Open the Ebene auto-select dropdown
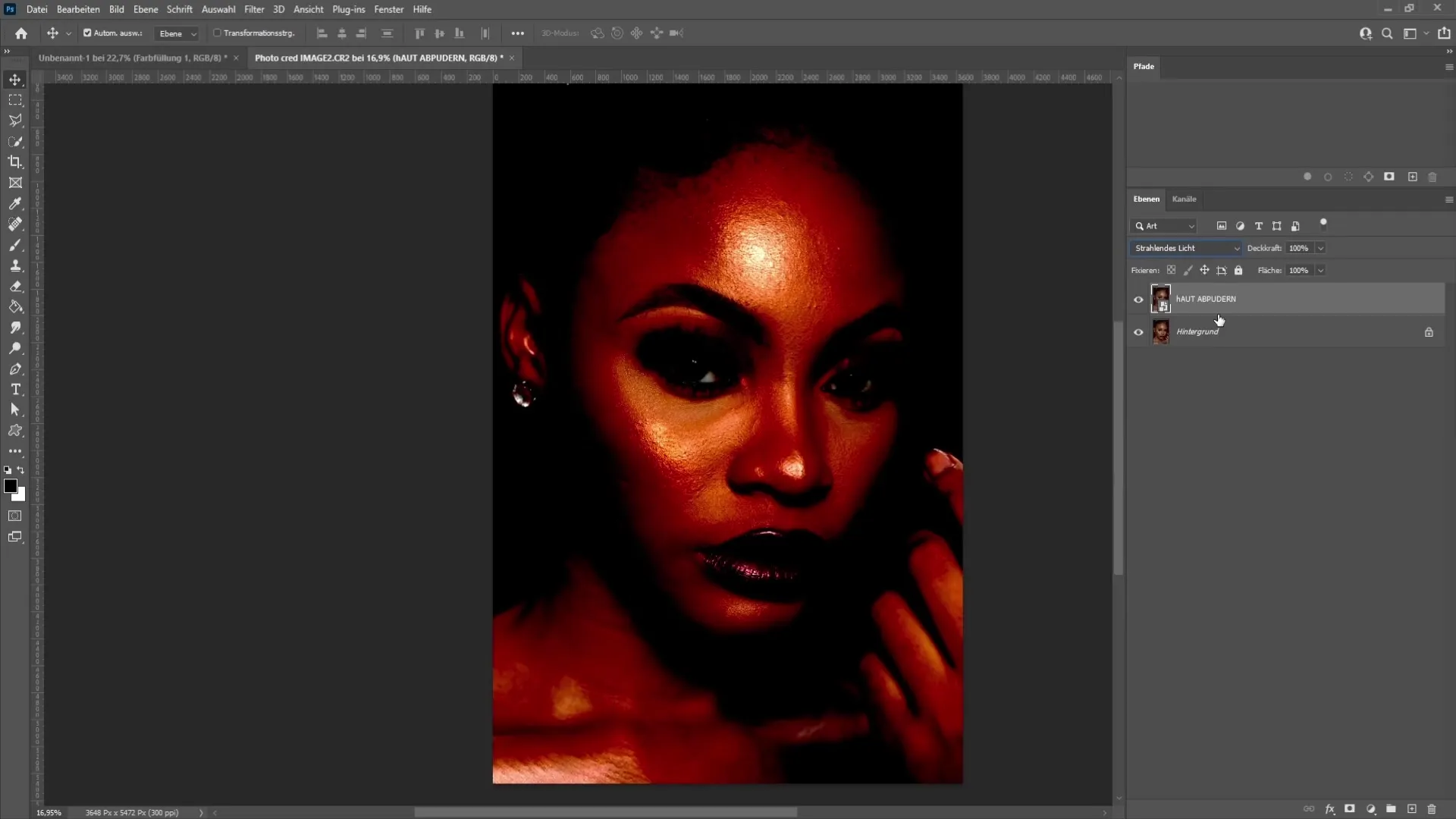This screenshot has height=819, width=1456. (x=177, y=33)
